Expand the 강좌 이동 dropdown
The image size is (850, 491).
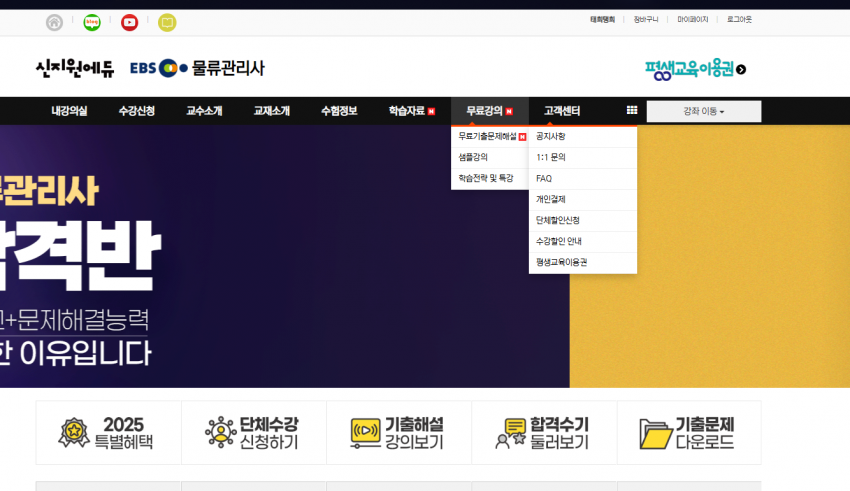tap(704, 111)
